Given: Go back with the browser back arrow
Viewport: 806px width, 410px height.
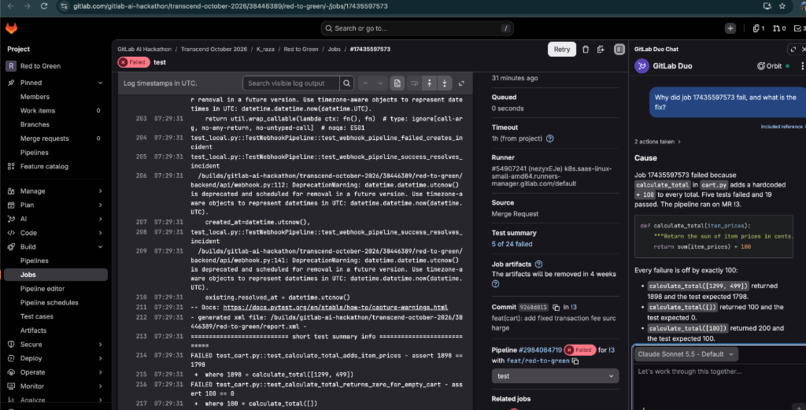Looking at the screenshot, I should click(10, 6).
